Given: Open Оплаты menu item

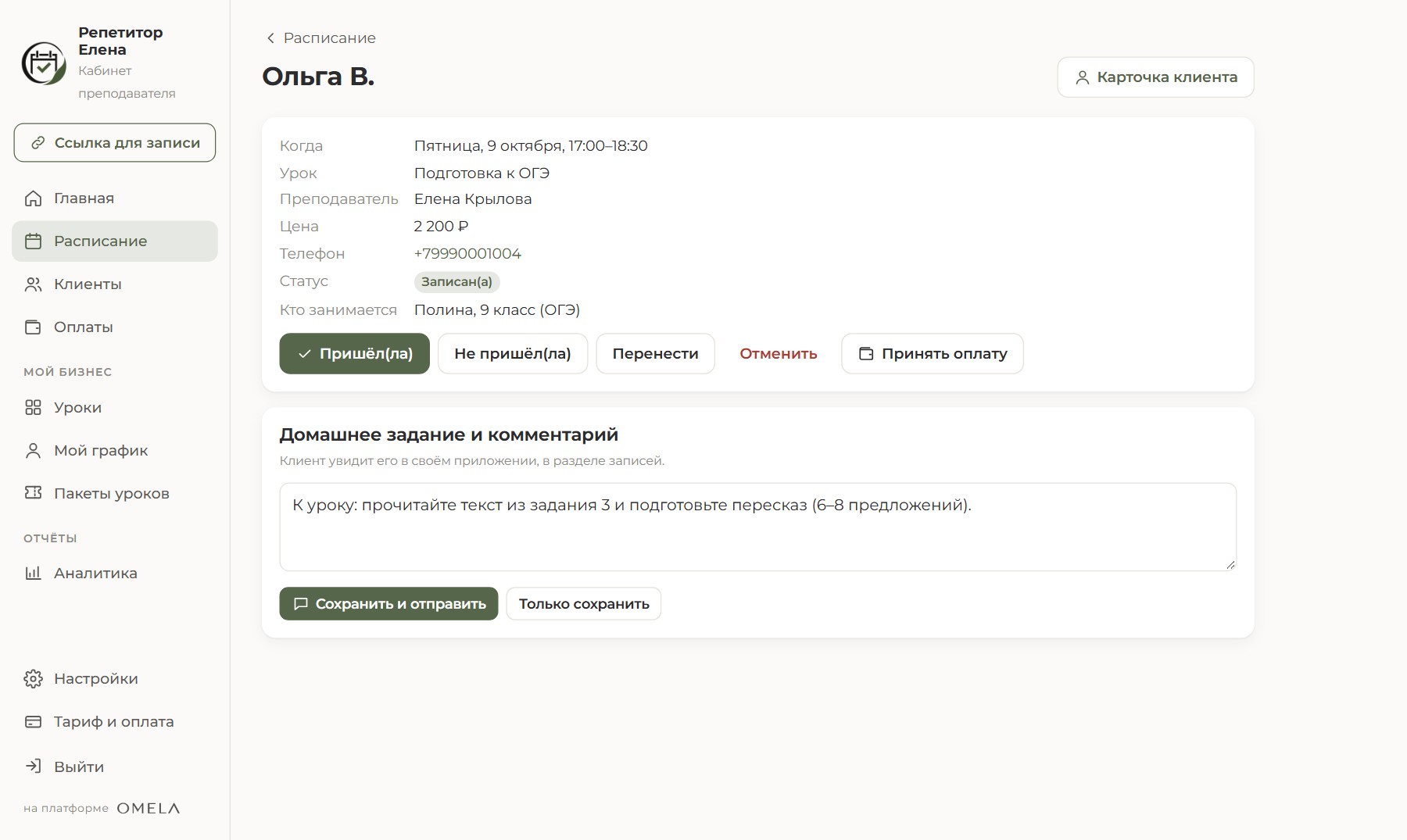Looking at the screenshot, I should [115, 327].
